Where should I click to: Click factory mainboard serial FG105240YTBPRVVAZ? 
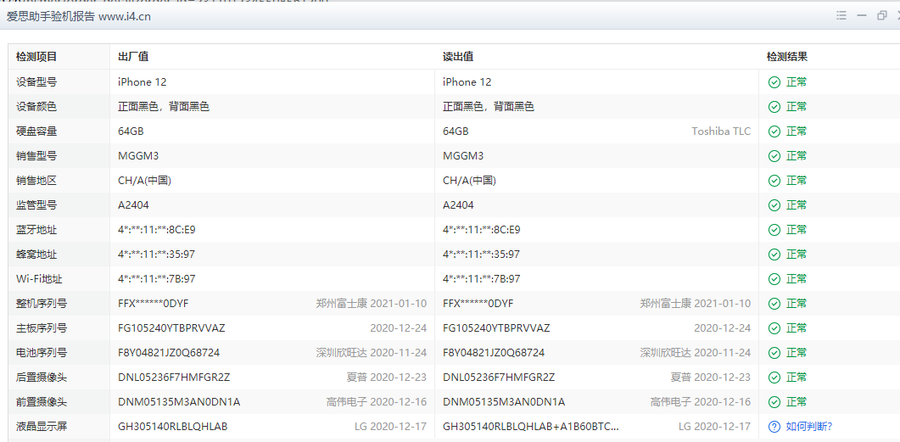172,328
